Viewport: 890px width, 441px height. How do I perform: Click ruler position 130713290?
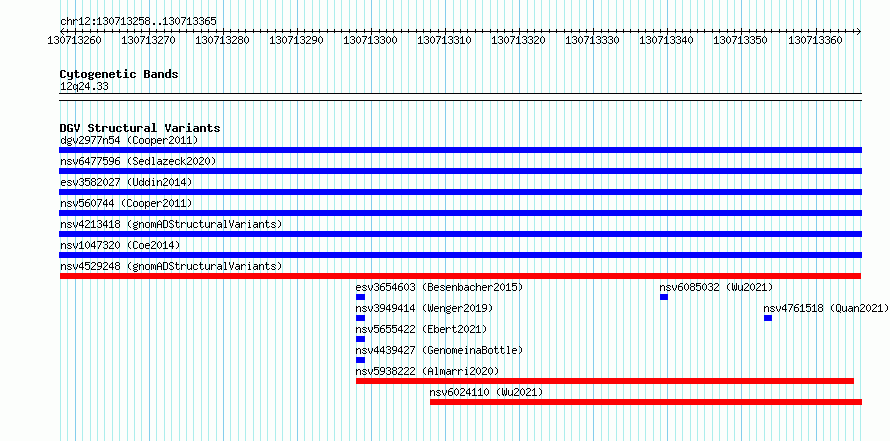pos(297,40)
